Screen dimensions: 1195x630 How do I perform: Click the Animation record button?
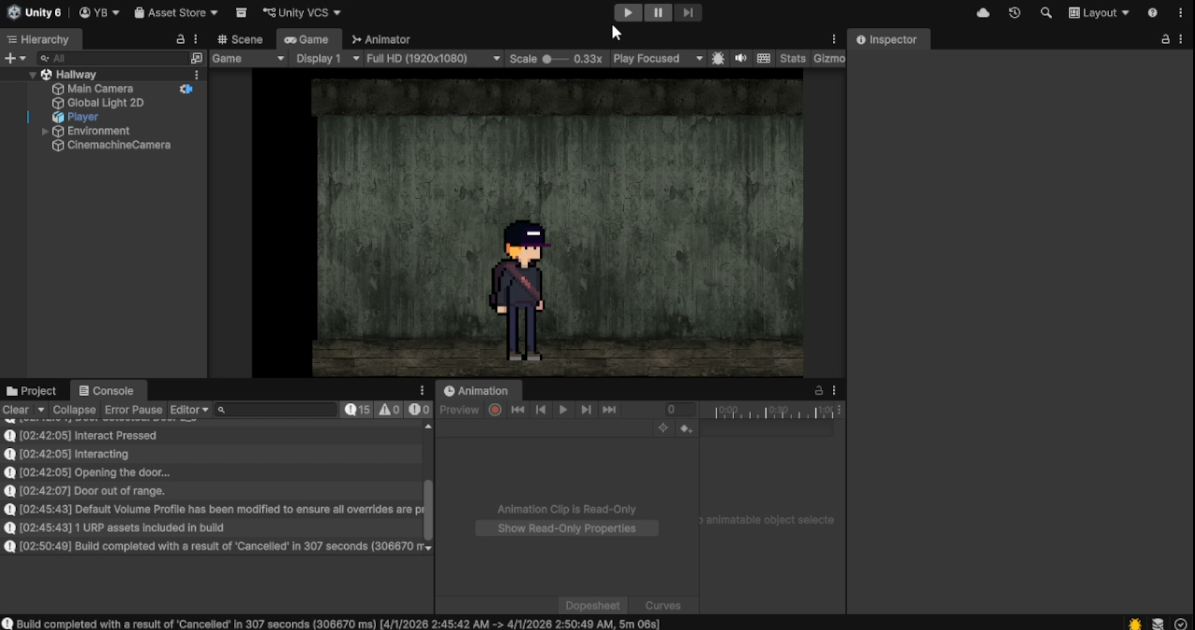point(495,410)
